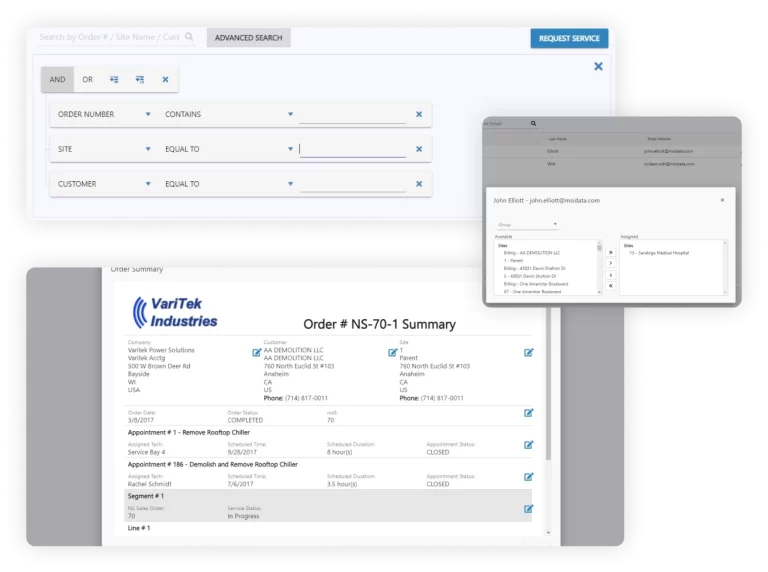Open the ORDER NUMBER field dropdown
Viewport: 768px width, 572px height.
(x=148, y=114)
